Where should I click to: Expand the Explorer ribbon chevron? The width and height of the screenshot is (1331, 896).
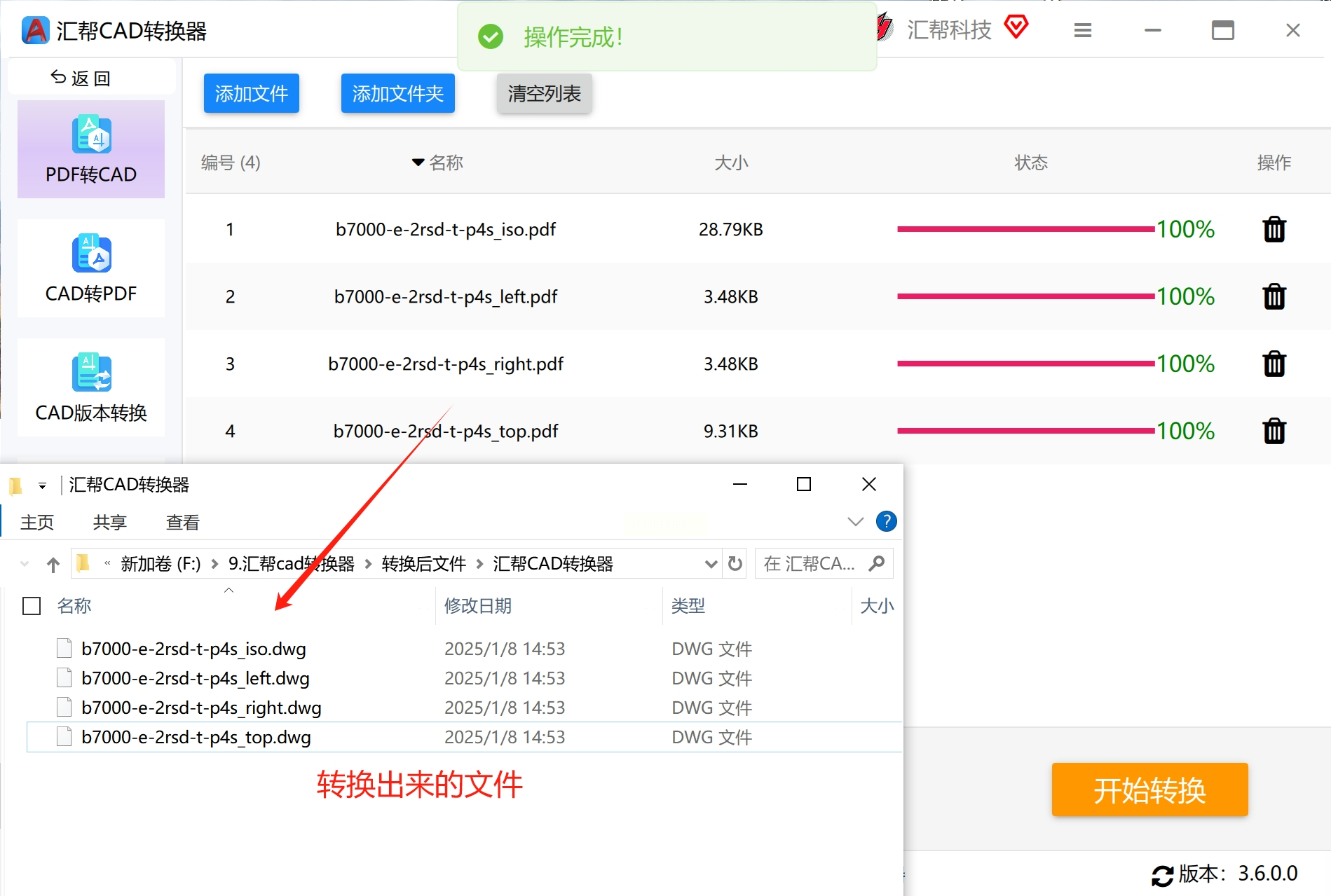855,521
